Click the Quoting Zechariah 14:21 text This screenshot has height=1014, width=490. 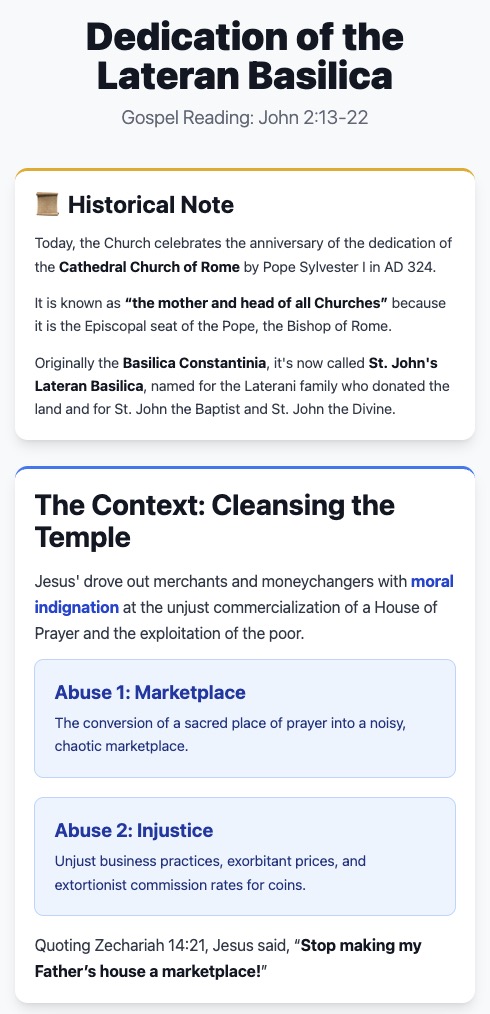coord(112,945)
